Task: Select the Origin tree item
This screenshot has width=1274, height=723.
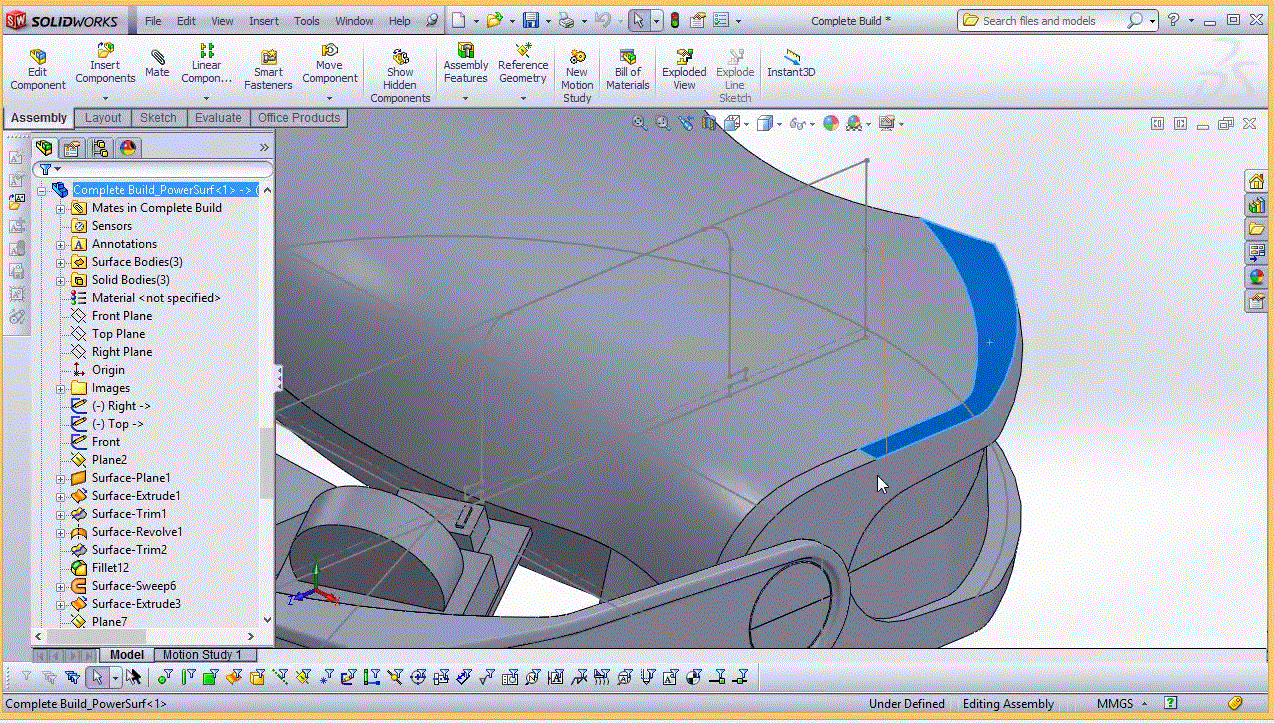Action: point(108,370)
